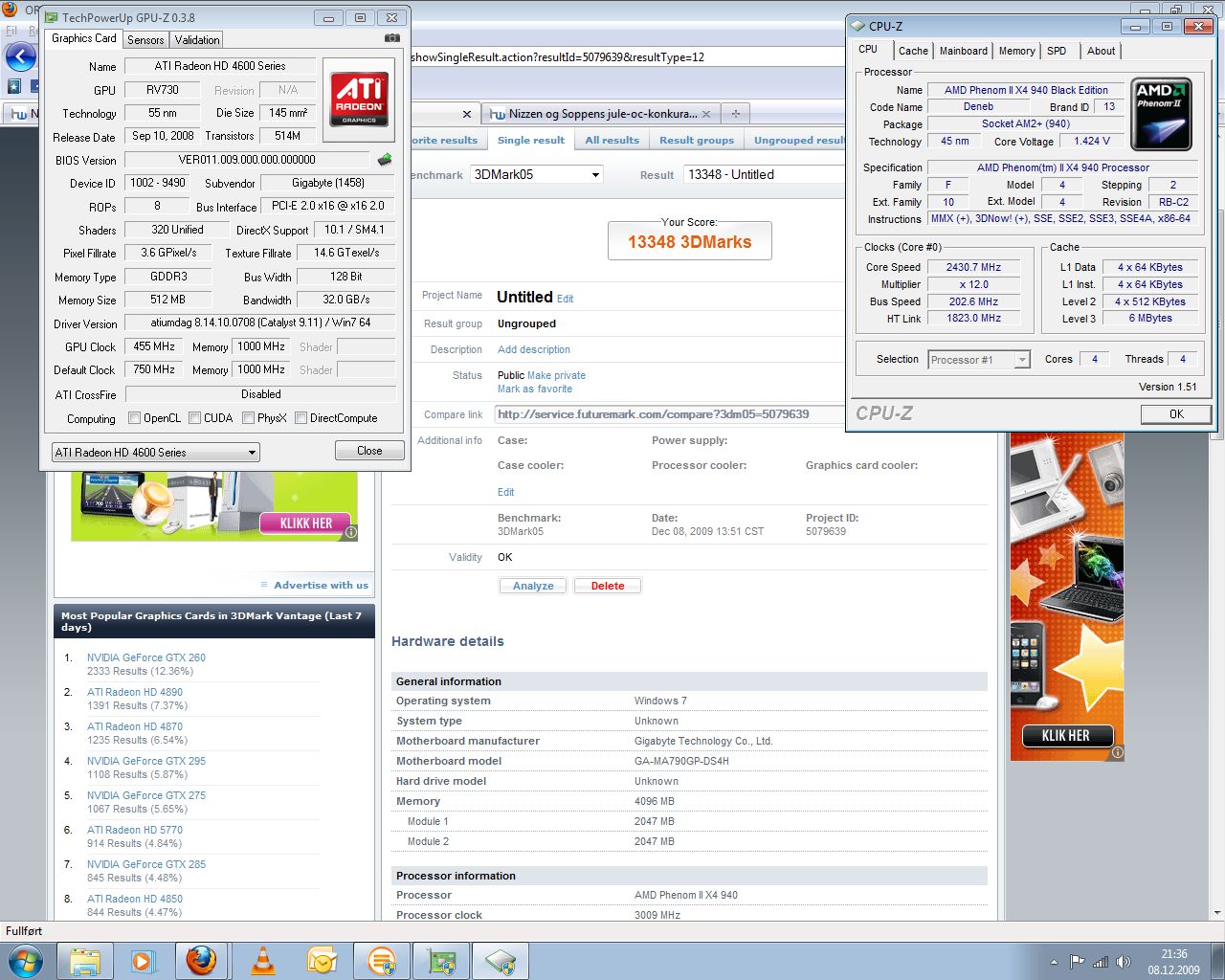Click the GPU-Z Close button

(369, 451)
